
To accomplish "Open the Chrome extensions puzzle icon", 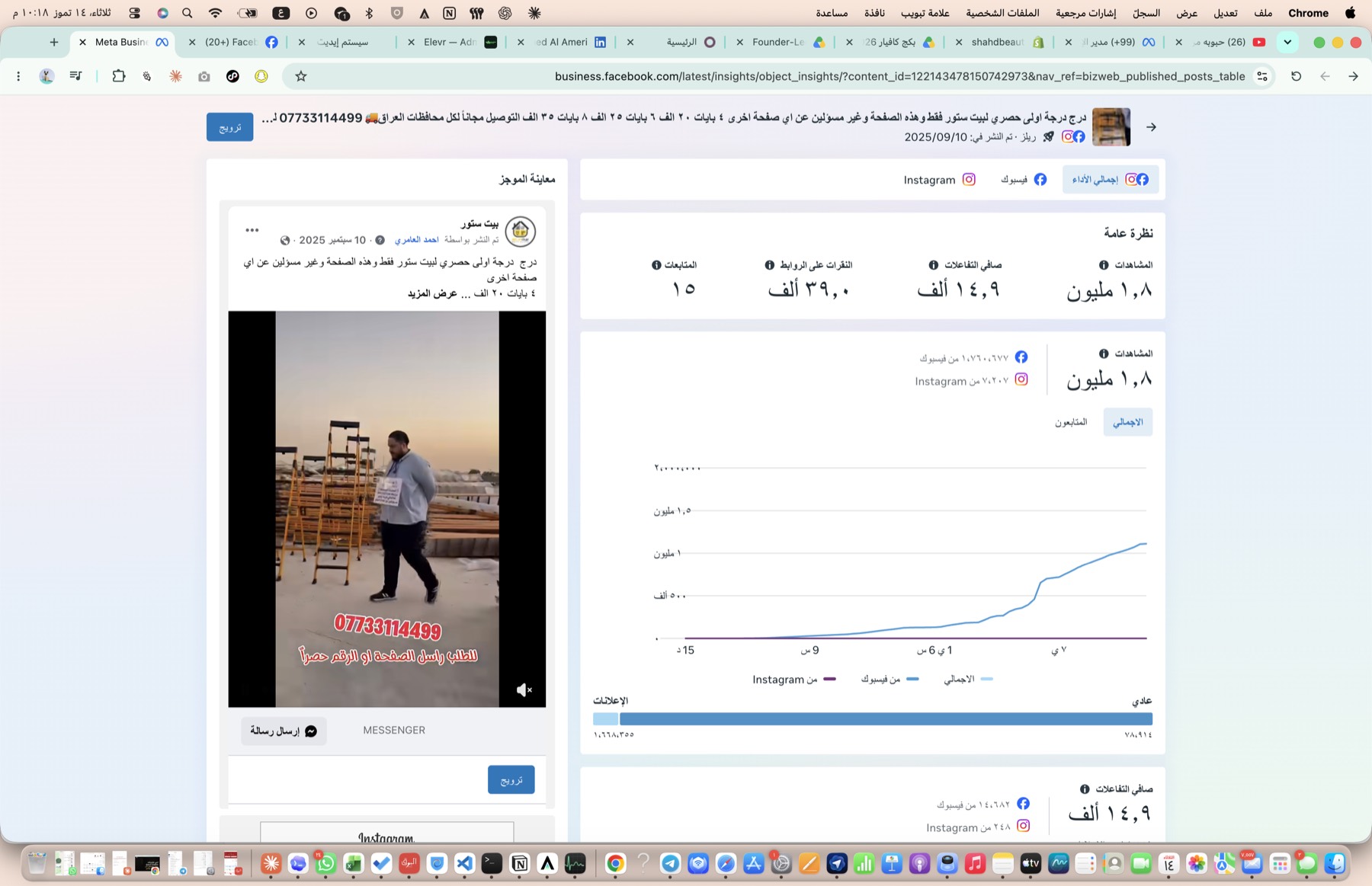I will 119,76.
